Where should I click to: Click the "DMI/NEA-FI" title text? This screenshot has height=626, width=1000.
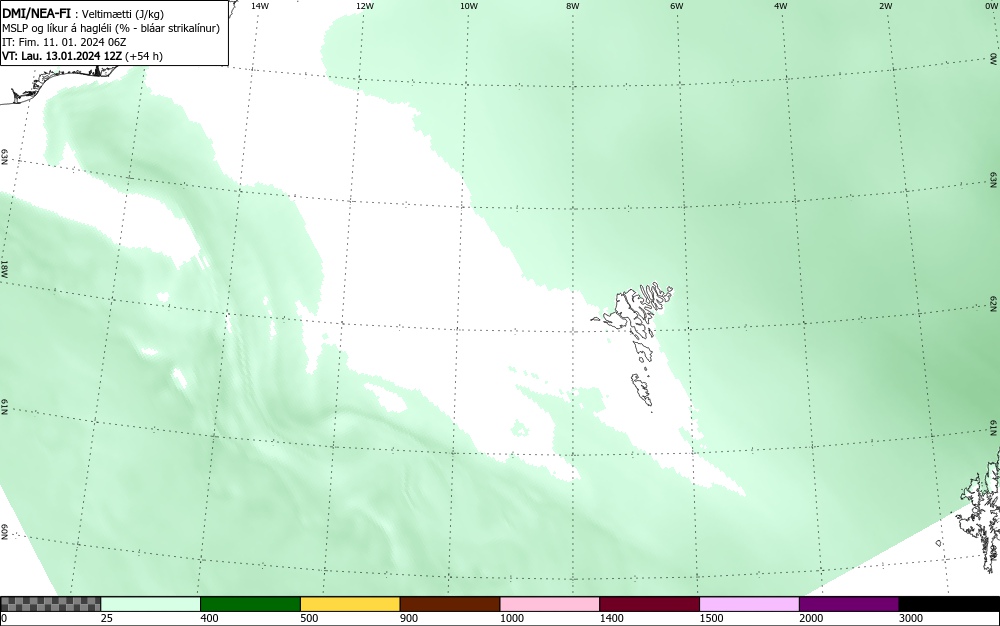pyautogui.click(x=36, y=14)
